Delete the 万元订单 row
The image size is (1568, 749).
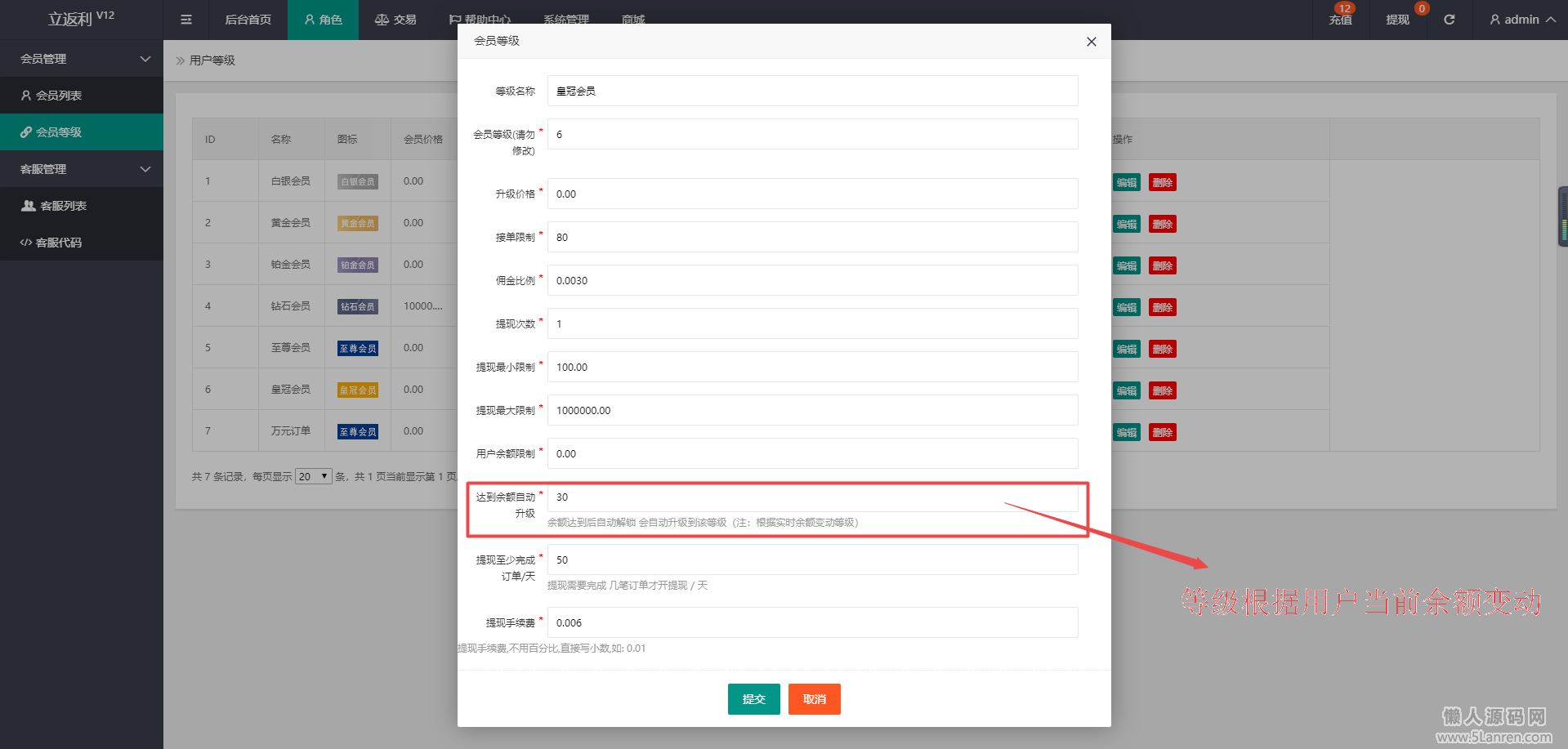click(1163, 432)
